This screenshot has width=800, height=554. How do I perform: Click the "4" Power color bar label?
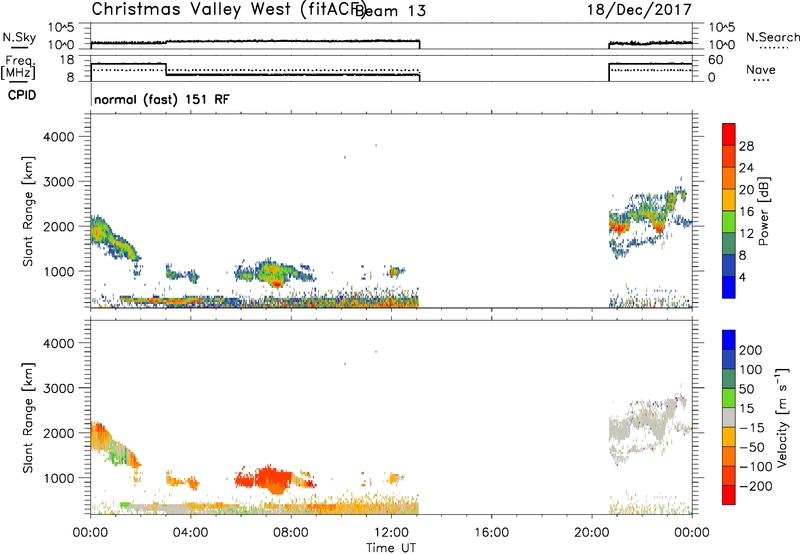(742, 277)
